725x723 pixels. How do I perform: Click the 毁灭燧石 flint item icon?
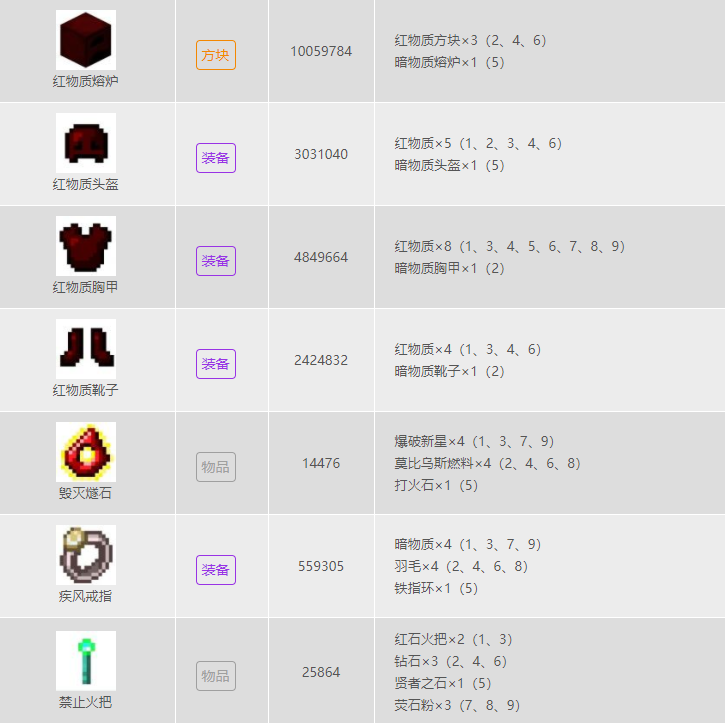pyautogui.click(x=86, y=452)
